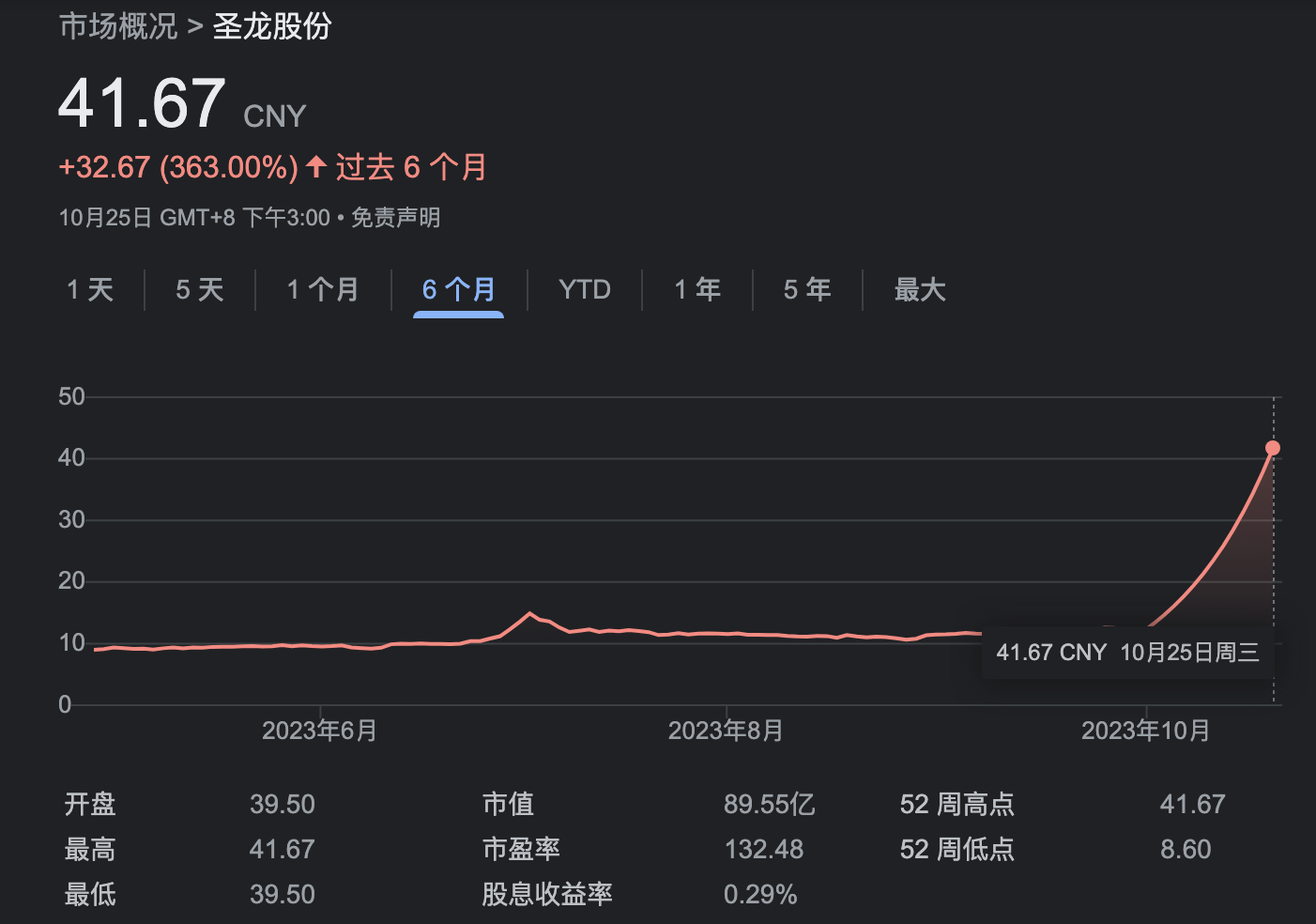Switch to the 1 年 tab
Screen dimensions: 1316x924
pyautogui.click(x=697, y=289)
